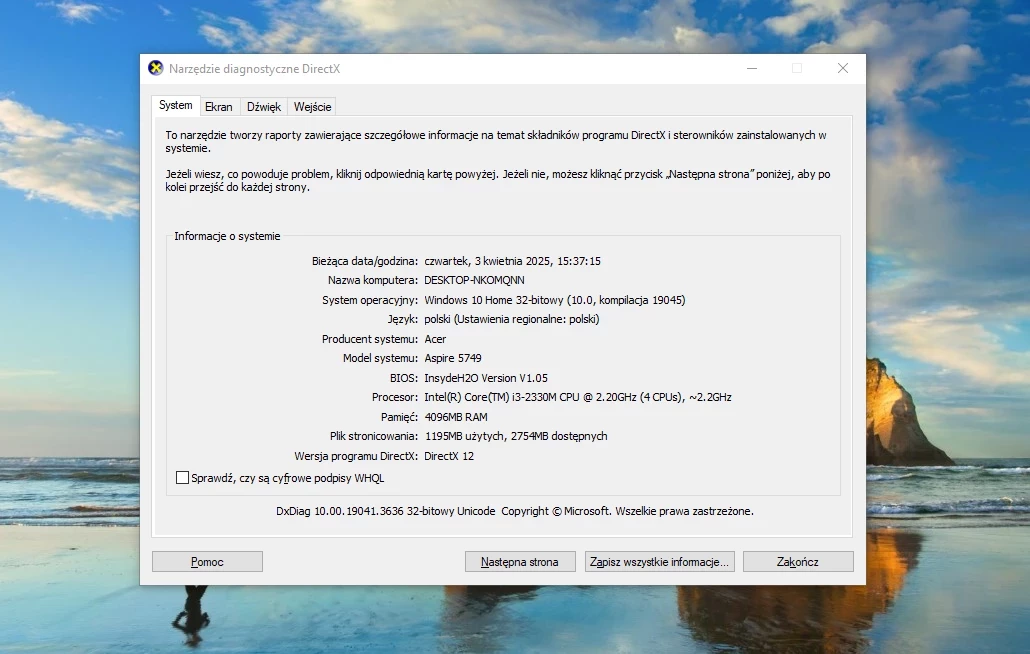Click the Plik stronicowania label

click(x=374, y=436)
